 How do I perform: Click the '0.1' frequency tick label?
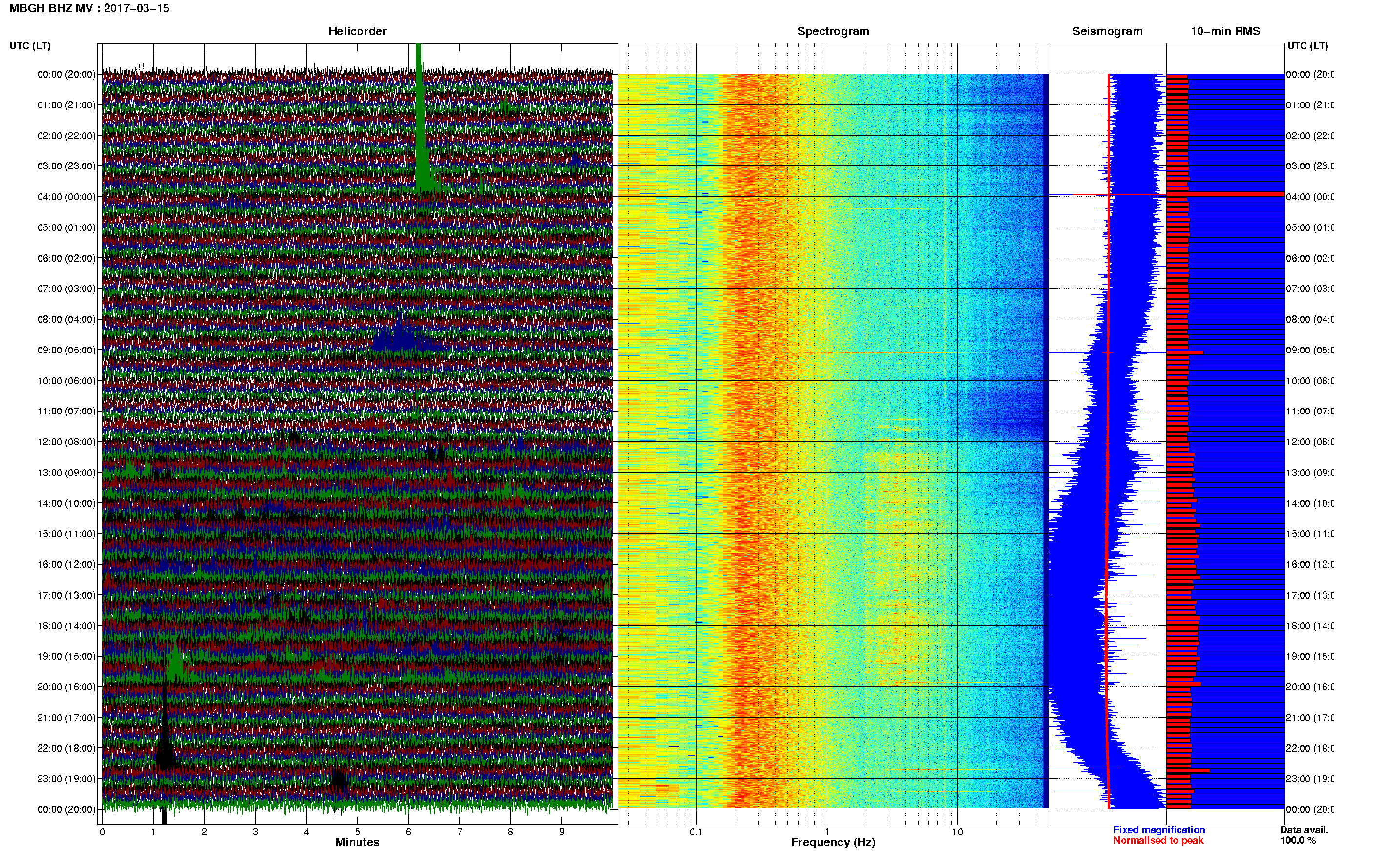tap(696, 832)
